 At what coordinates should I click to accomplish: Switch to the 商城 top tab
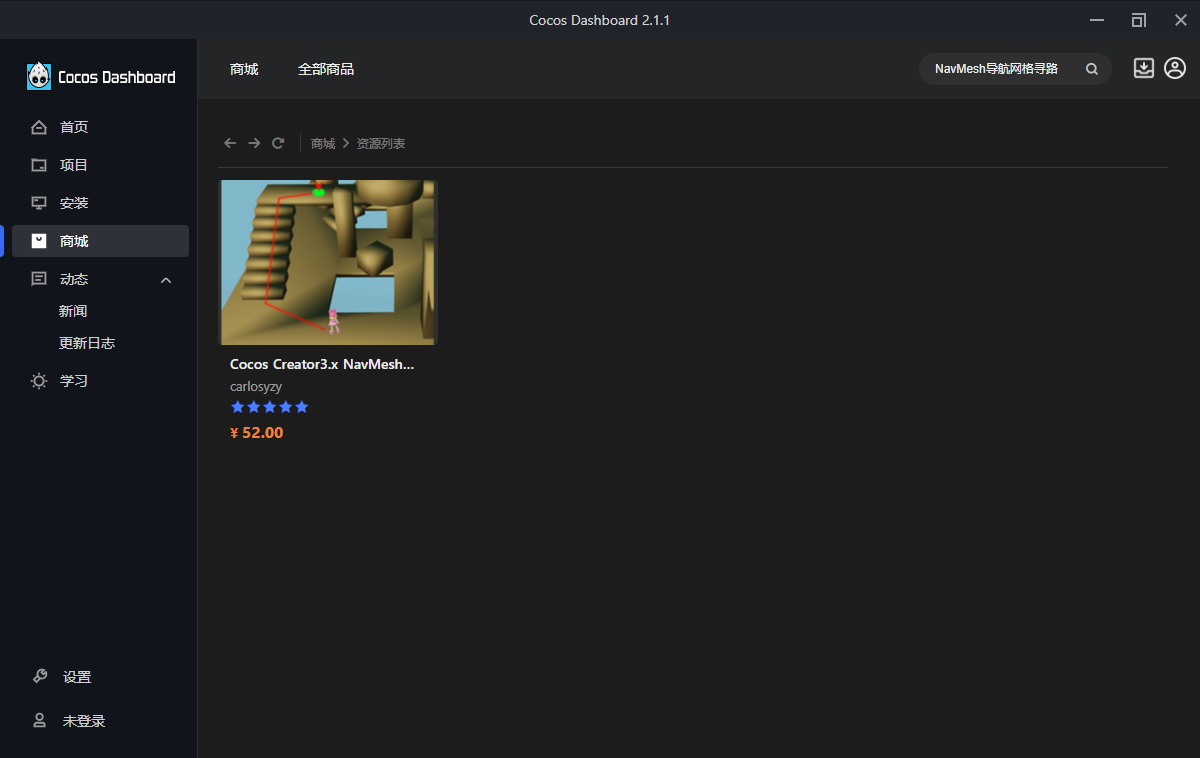tap(244, 69)
